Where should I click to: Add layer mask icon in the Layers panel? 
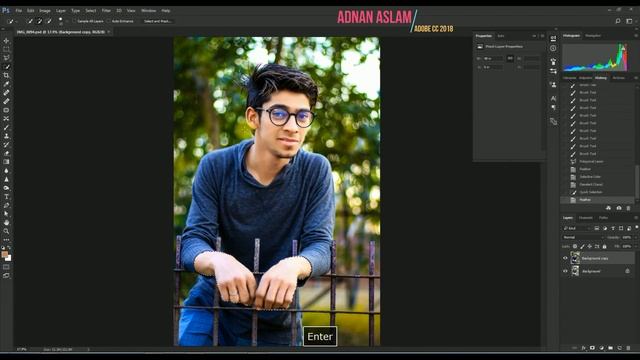pyautogui.click(x=592, y=348)
